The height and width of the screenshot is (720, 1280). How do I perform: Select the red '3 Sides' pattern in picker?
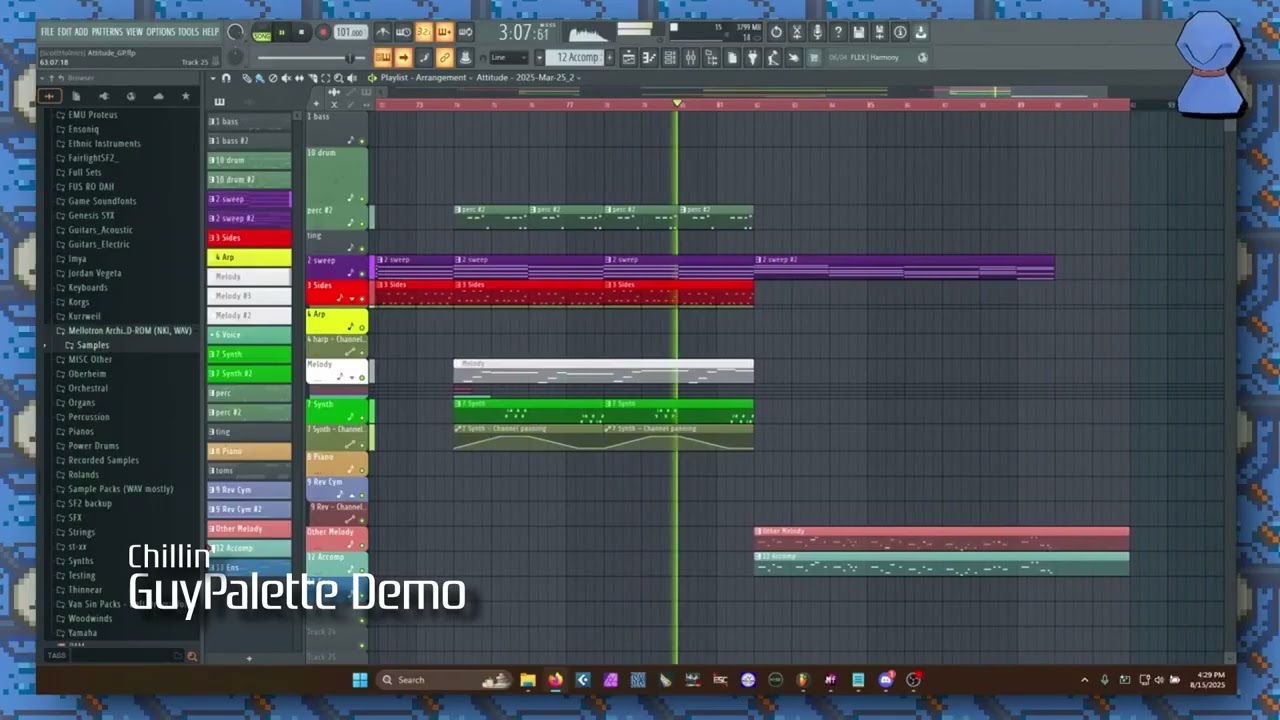249,238
